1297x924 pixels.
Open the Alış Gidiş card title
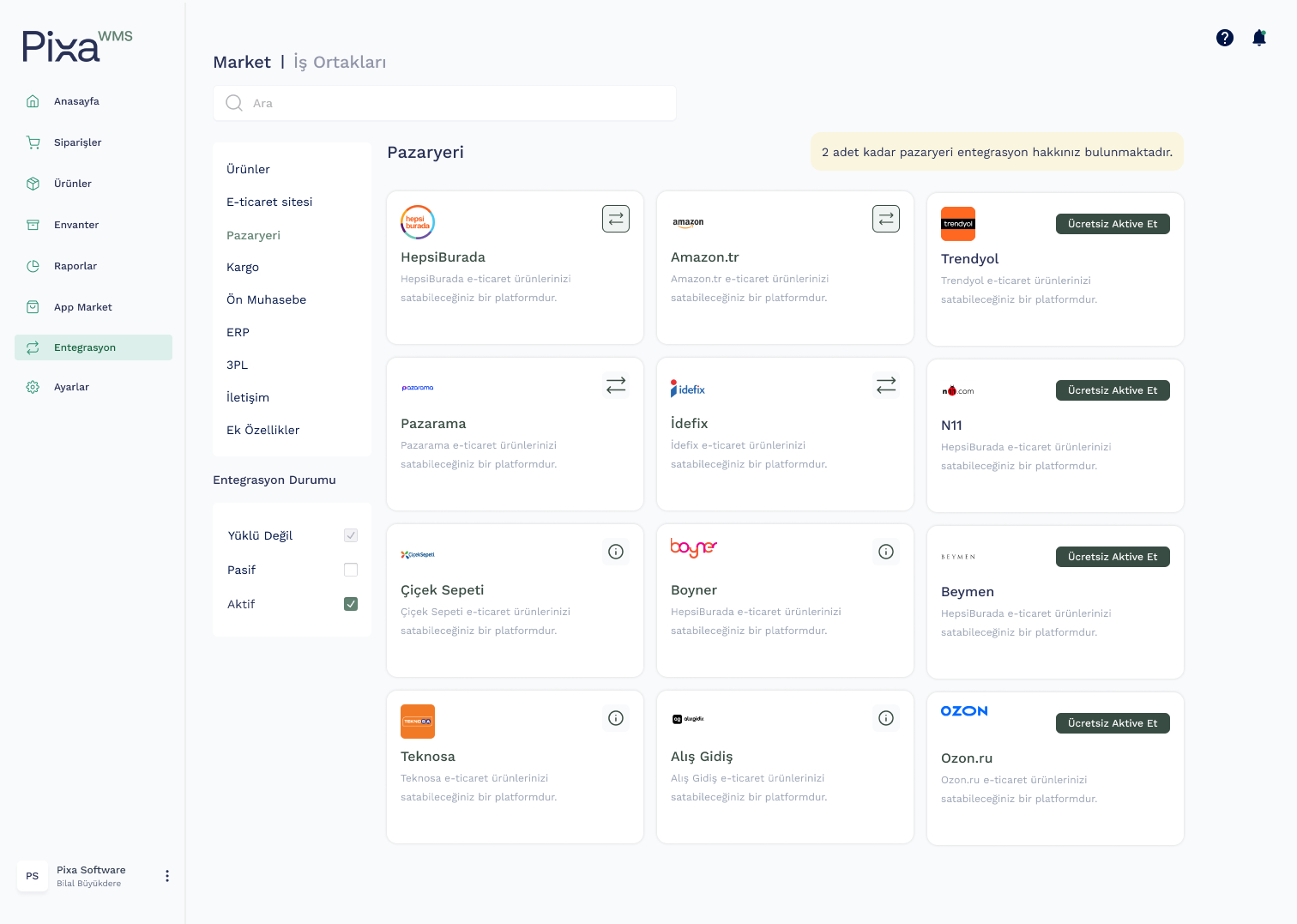click(x=702, y=757)
